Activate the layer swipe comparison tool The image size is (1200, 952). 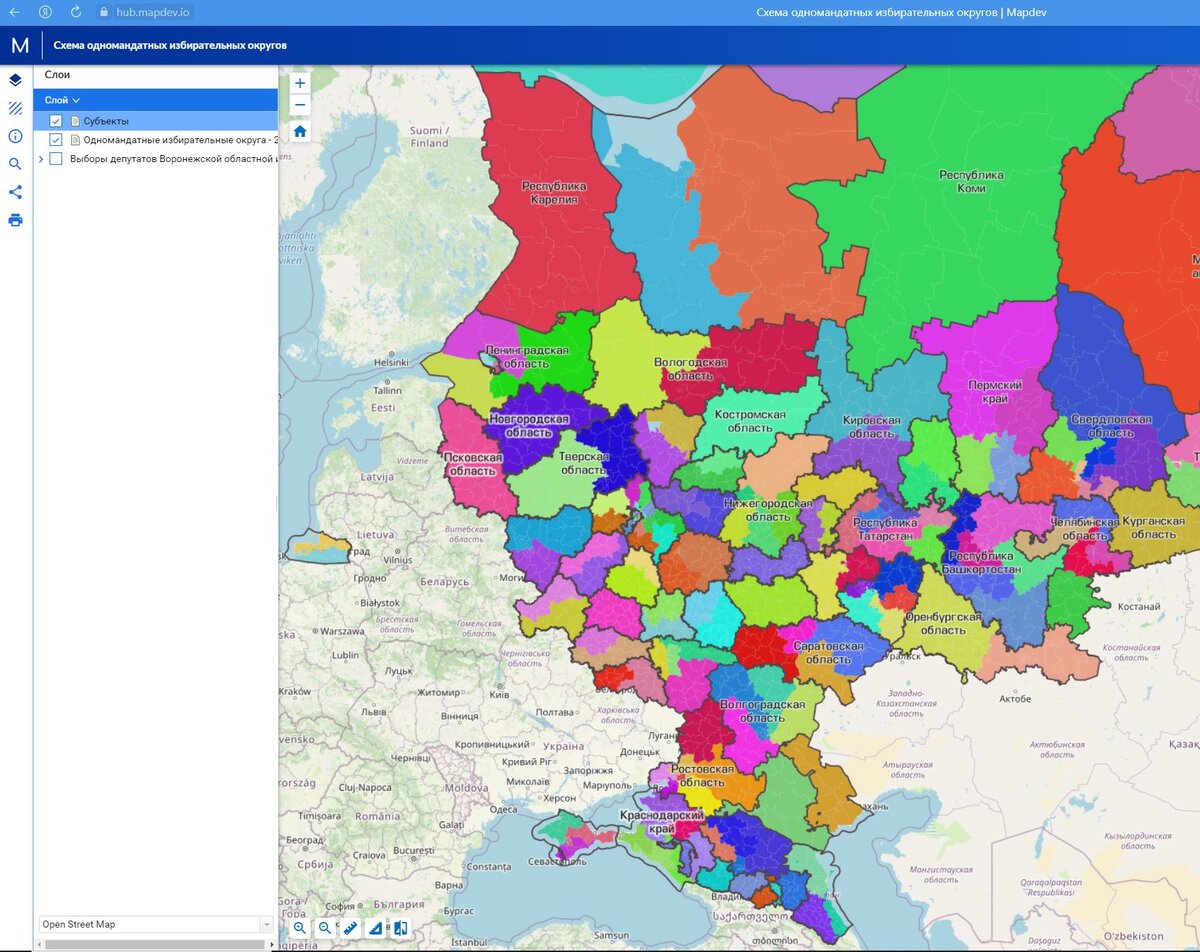pyautogui.click(x=399, y=927)
